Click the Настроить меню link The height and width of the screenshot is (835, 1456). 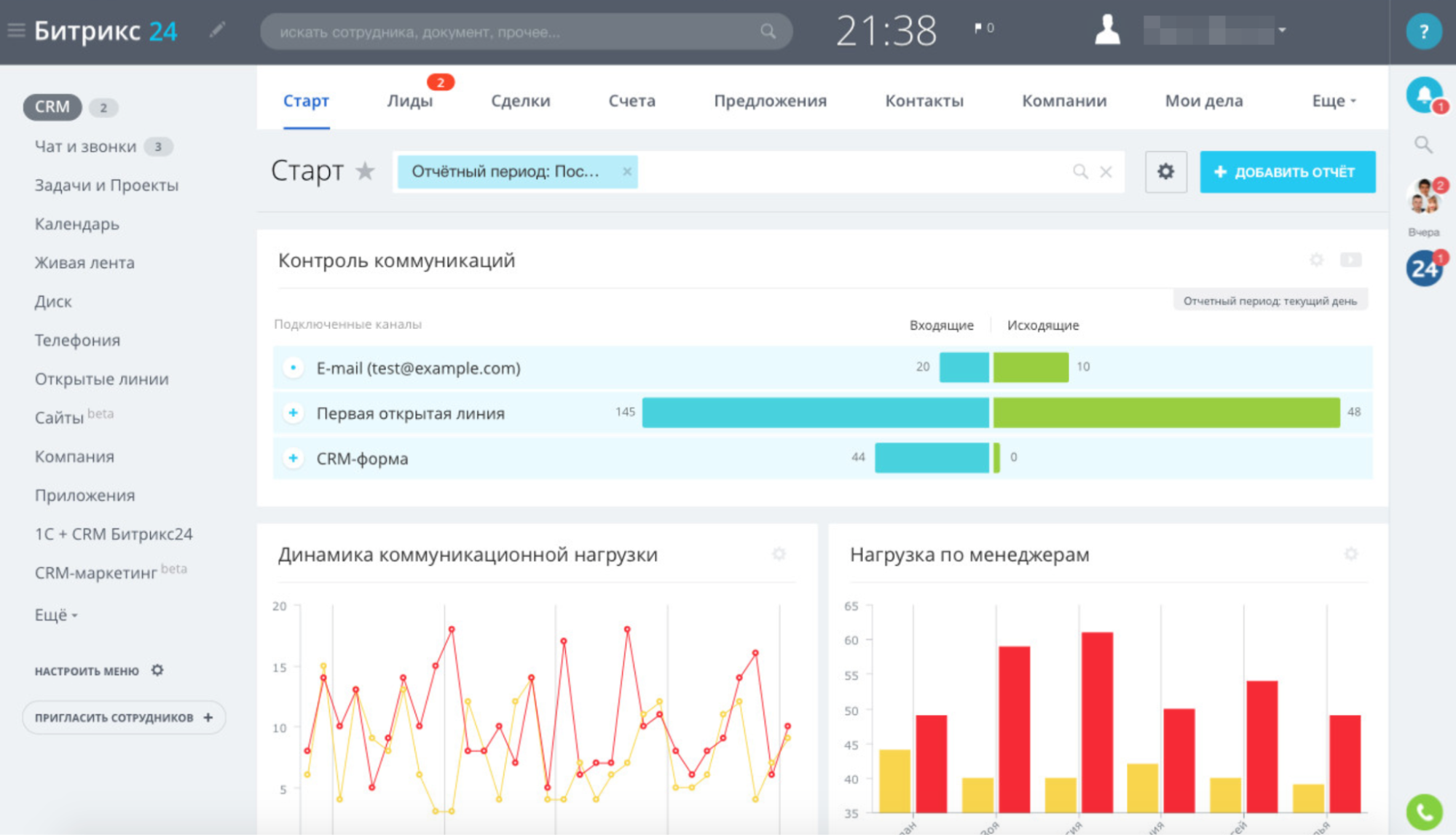coord(87,670)
